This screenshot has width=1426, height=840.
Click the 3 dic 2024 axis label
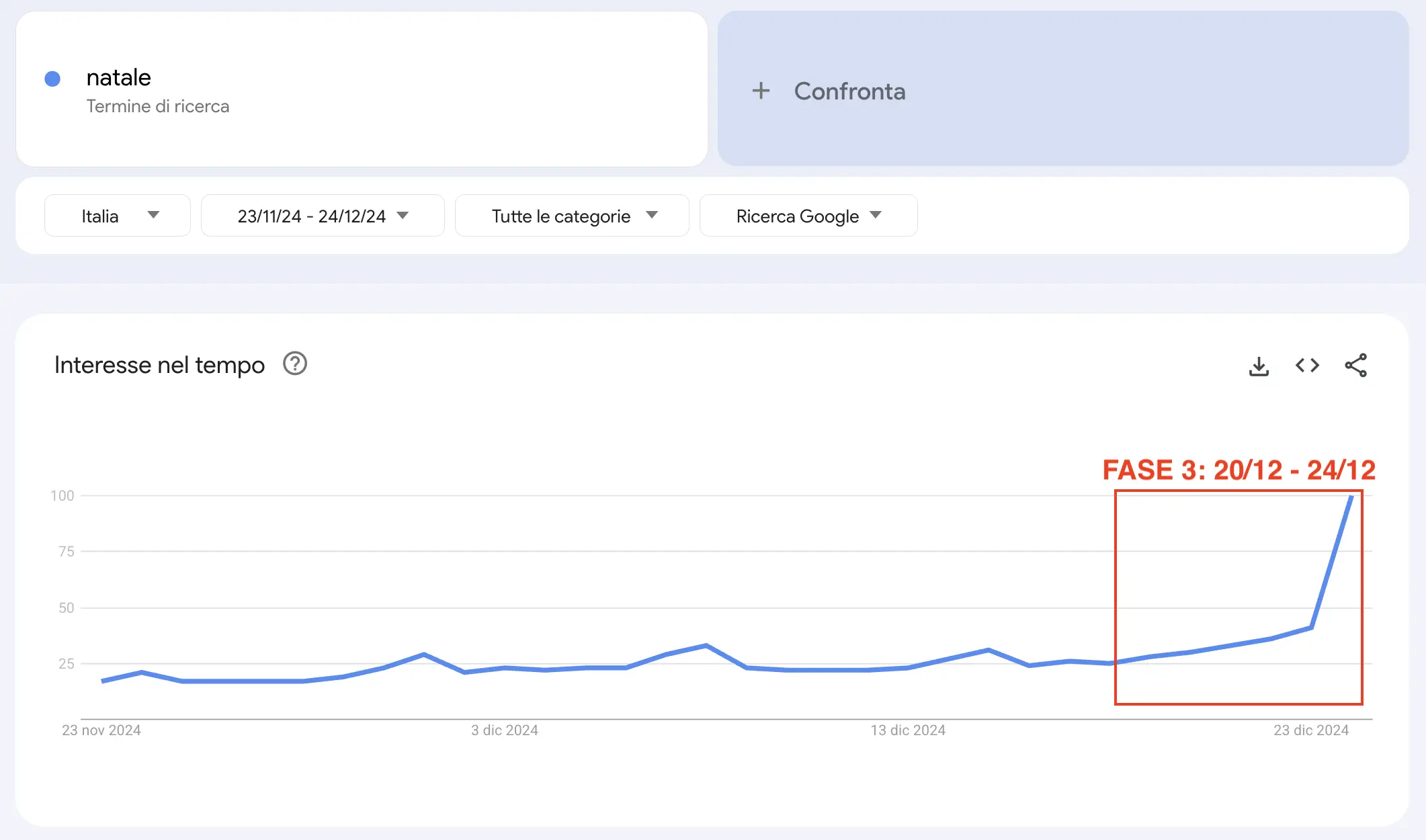click(x=505, y=730)
